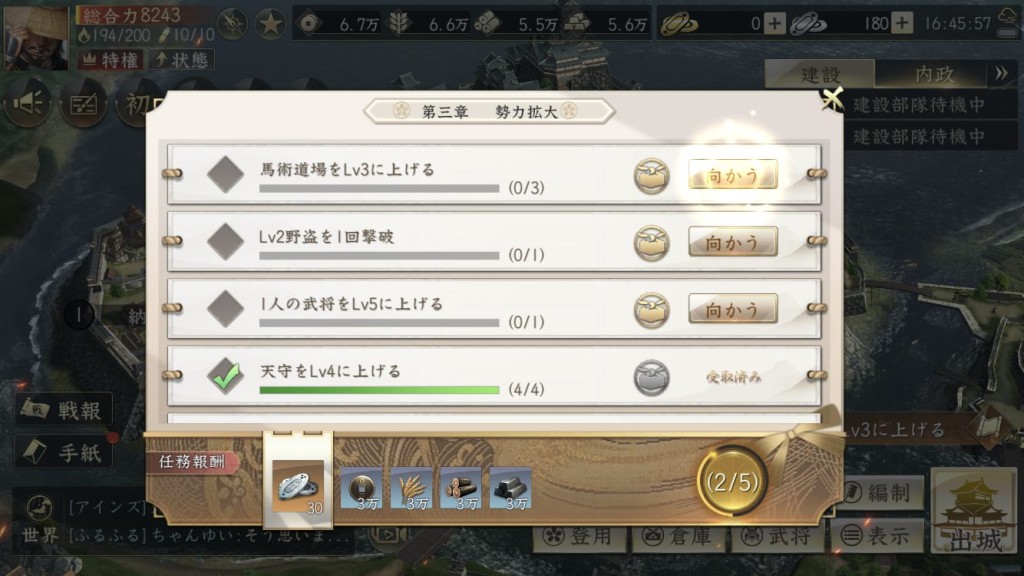Click the diamond marker of Lv2野盗 quest
Image resolution: width=1024 pixels, height=576 pixels.
225,241
